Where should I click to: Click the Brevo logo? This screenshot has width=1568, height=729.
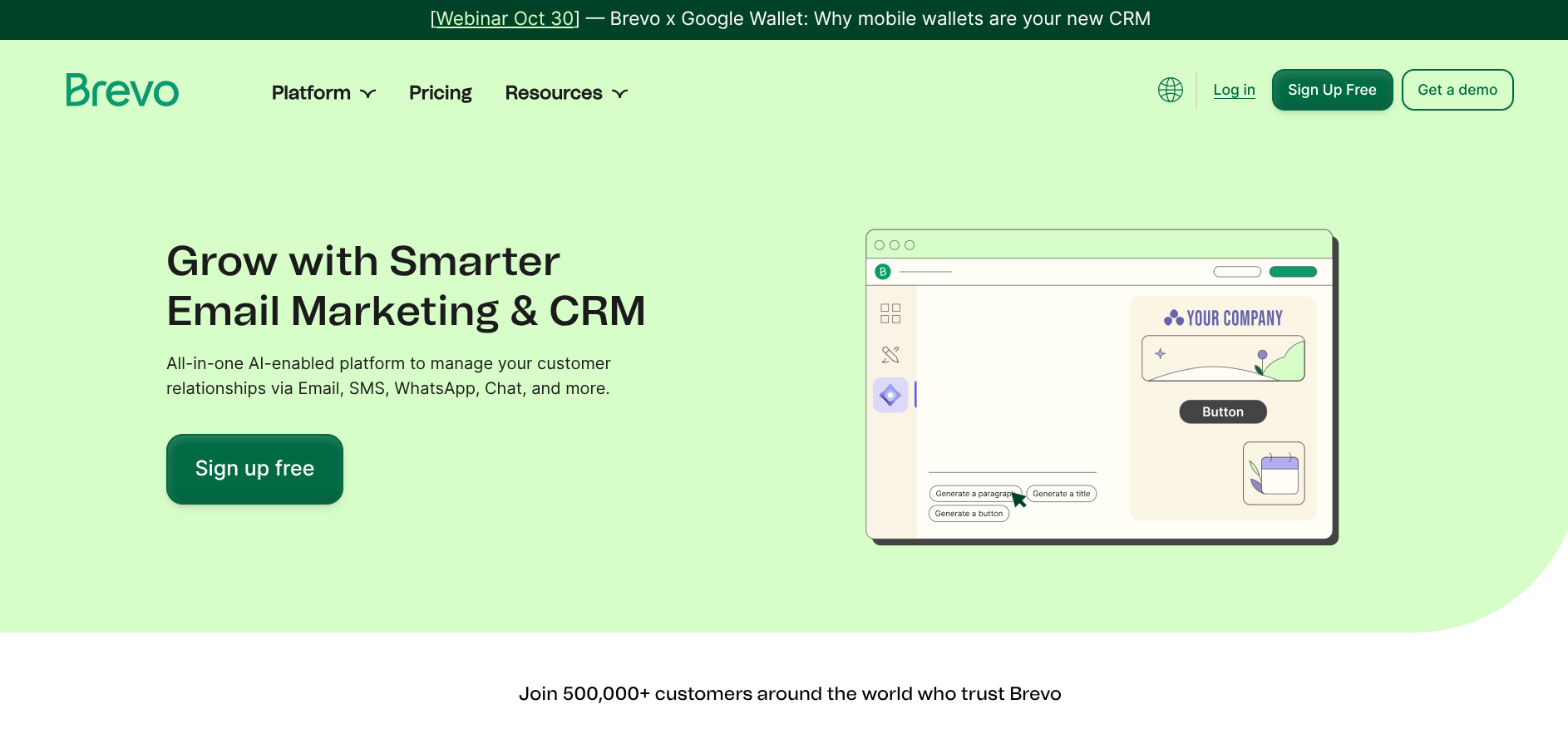tap(122, 91)
